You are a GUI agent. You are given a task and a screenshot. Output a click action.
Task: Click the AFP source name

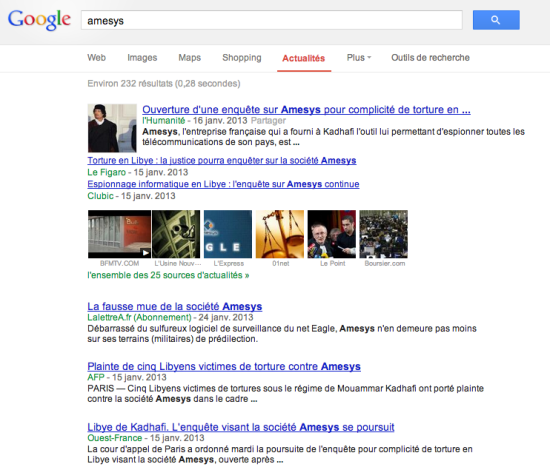(x=96, y=377)
